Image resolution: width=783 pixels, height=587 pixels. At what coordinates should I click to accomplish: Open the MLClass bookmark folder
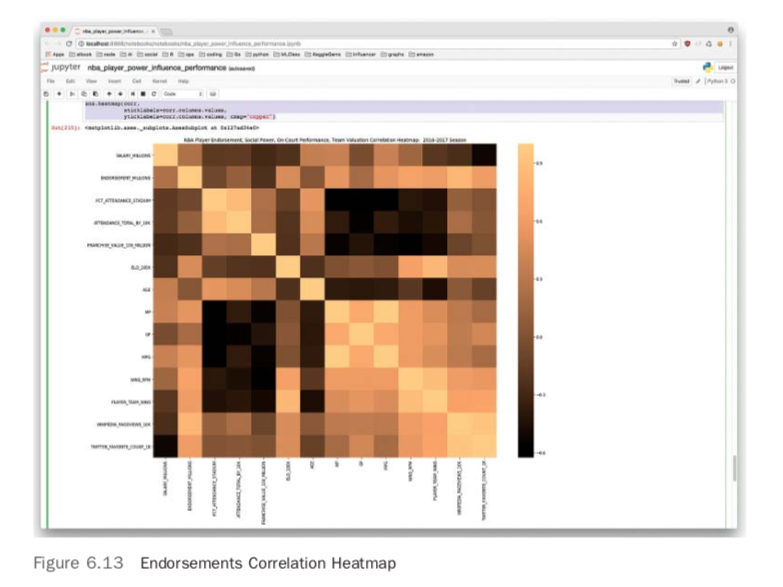tap(287, 54)
